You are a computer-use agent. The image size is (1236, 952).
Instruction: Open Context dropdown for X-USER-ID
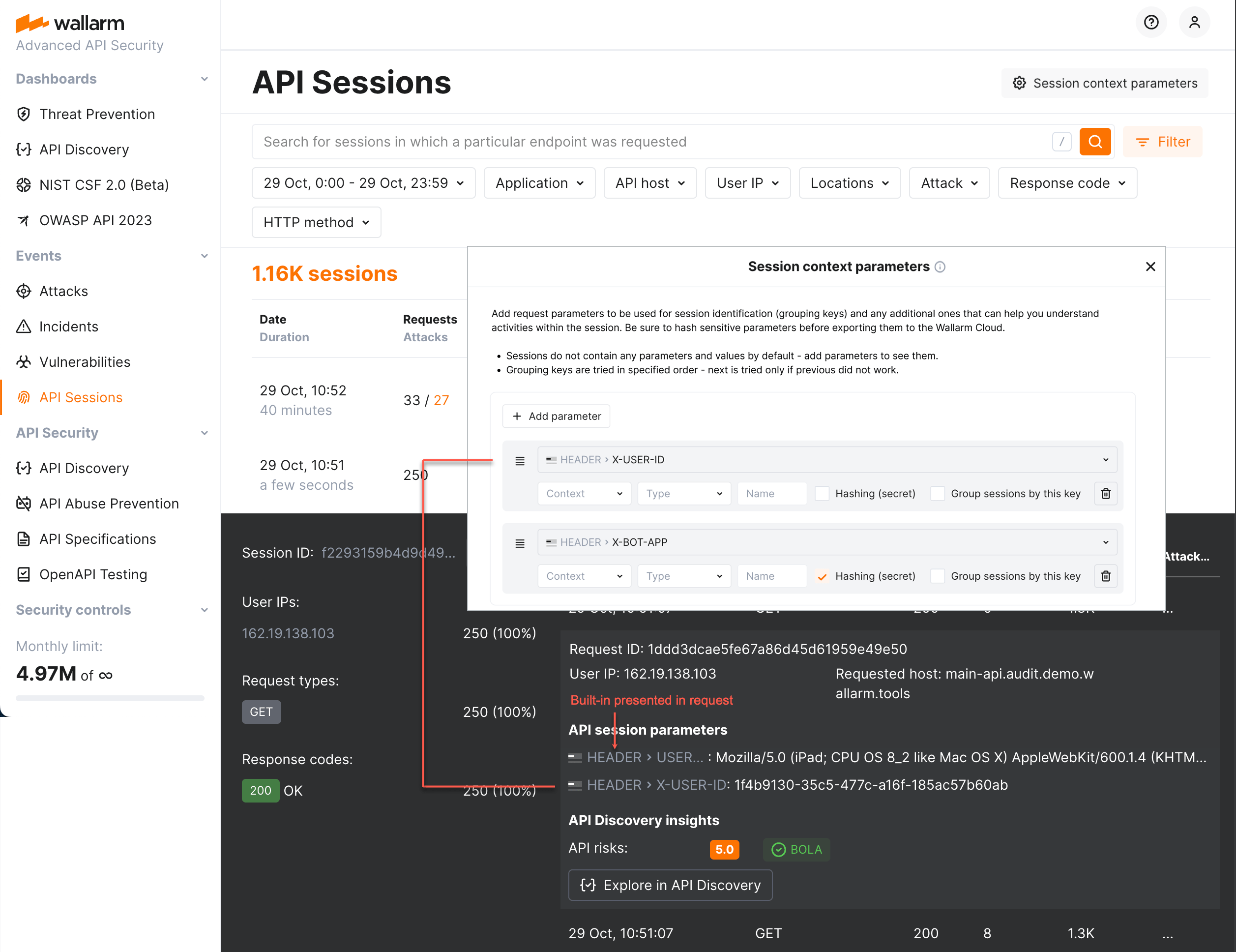click(584, 493)
